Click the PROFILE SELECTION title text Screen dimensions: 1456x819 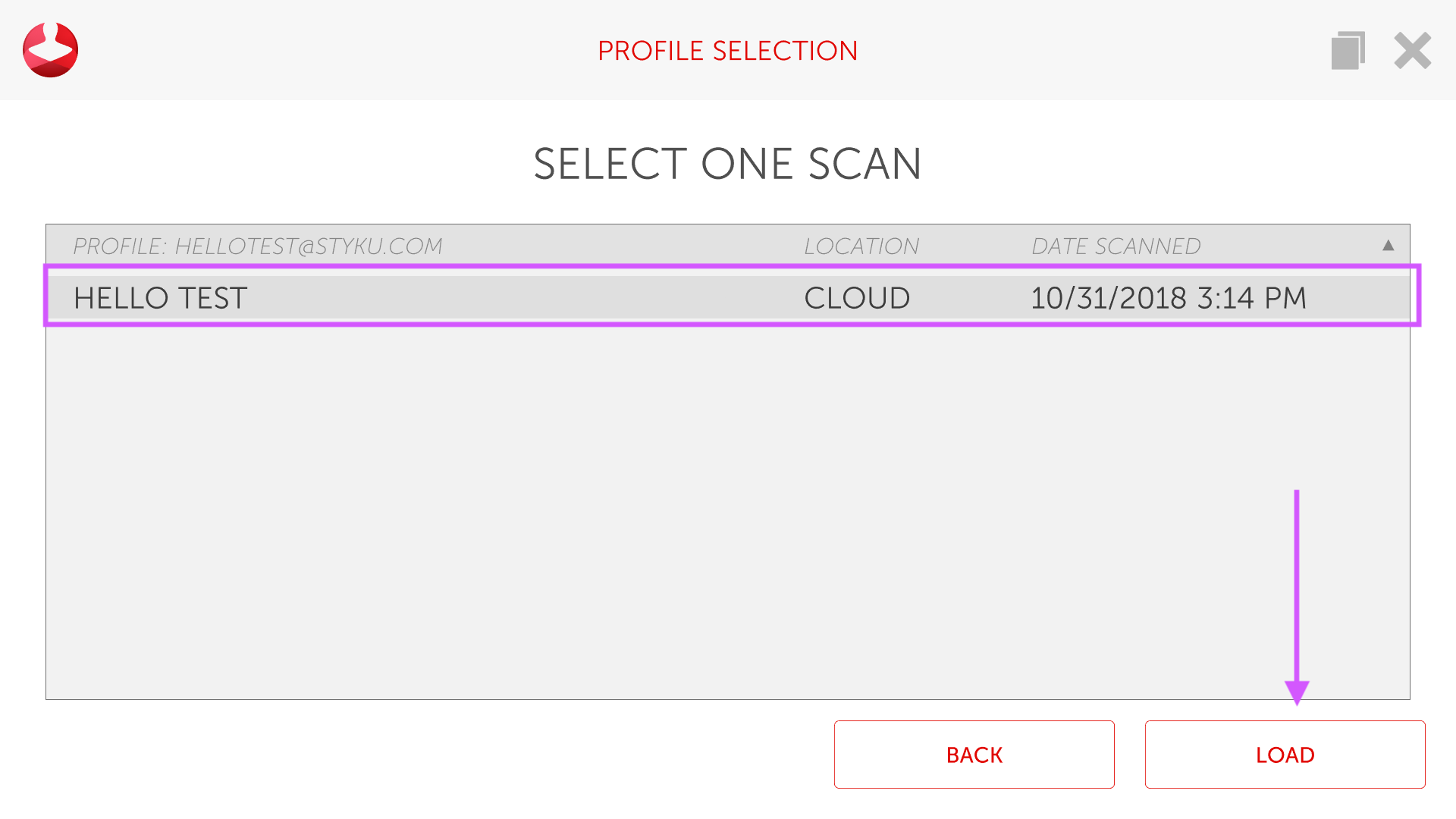[x=727, y=51]
